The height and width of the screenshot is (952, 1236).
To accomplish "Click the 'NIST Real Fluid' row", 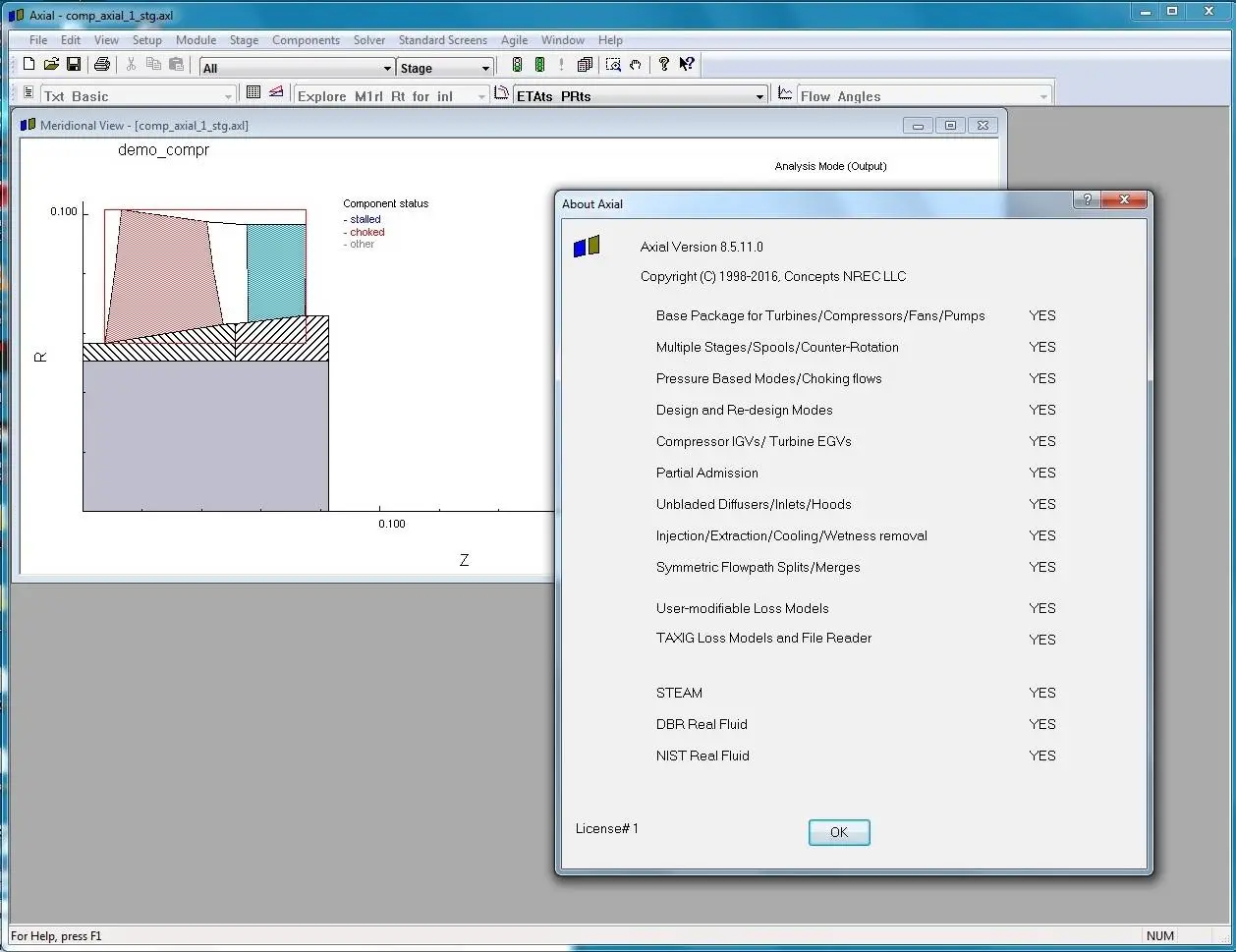I will coord(856,756).
